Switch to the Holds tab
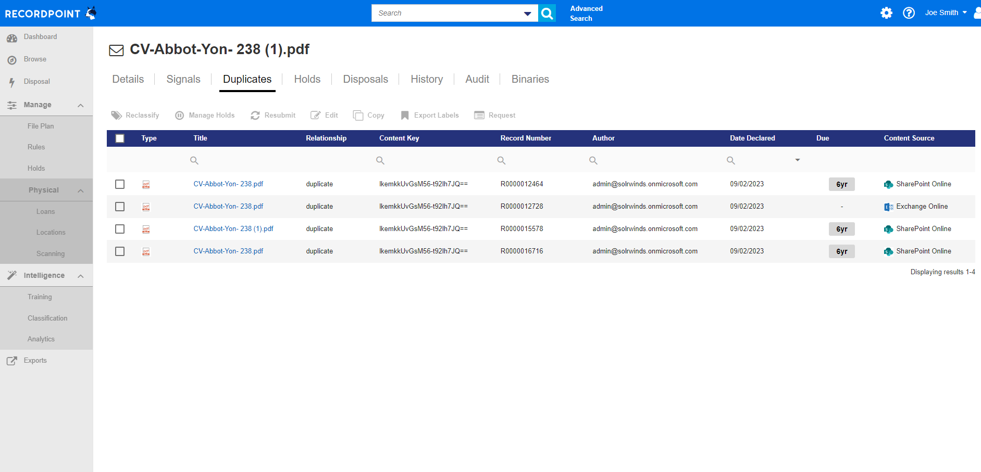 point(307,80)
